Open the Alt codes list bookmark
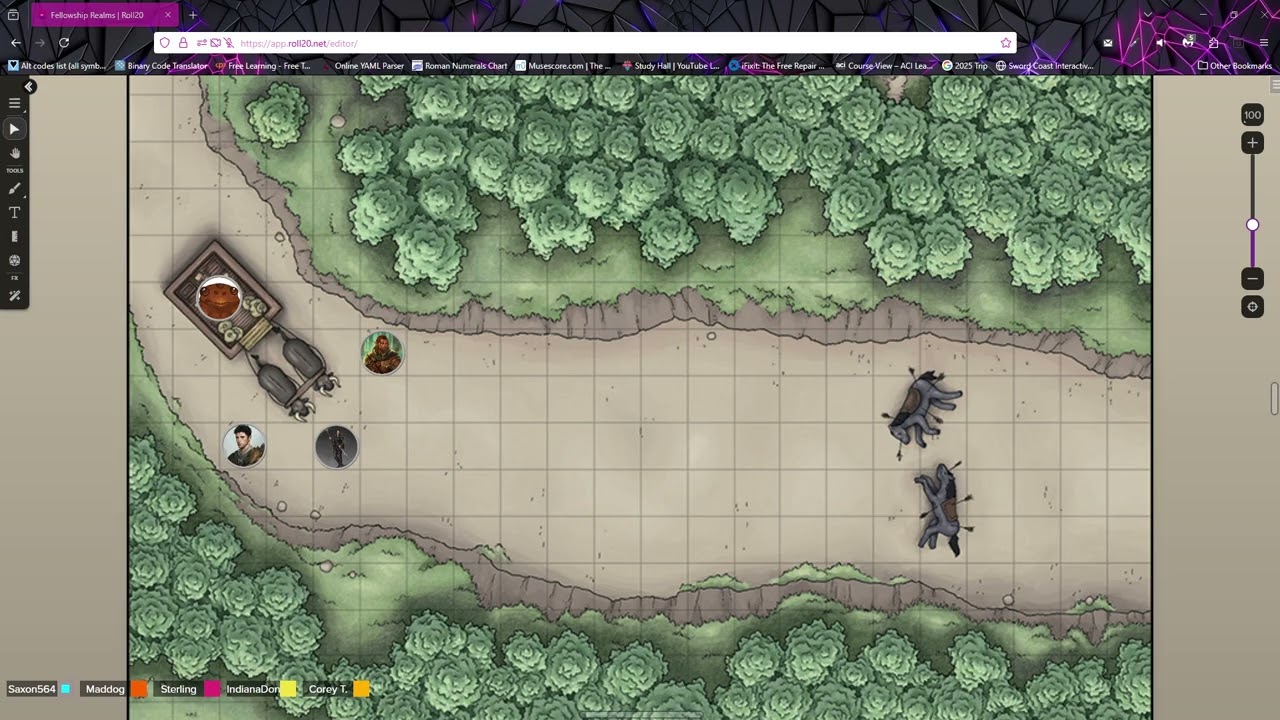The width and height of the screenshot is (1280, 720). tap(57, 66)
